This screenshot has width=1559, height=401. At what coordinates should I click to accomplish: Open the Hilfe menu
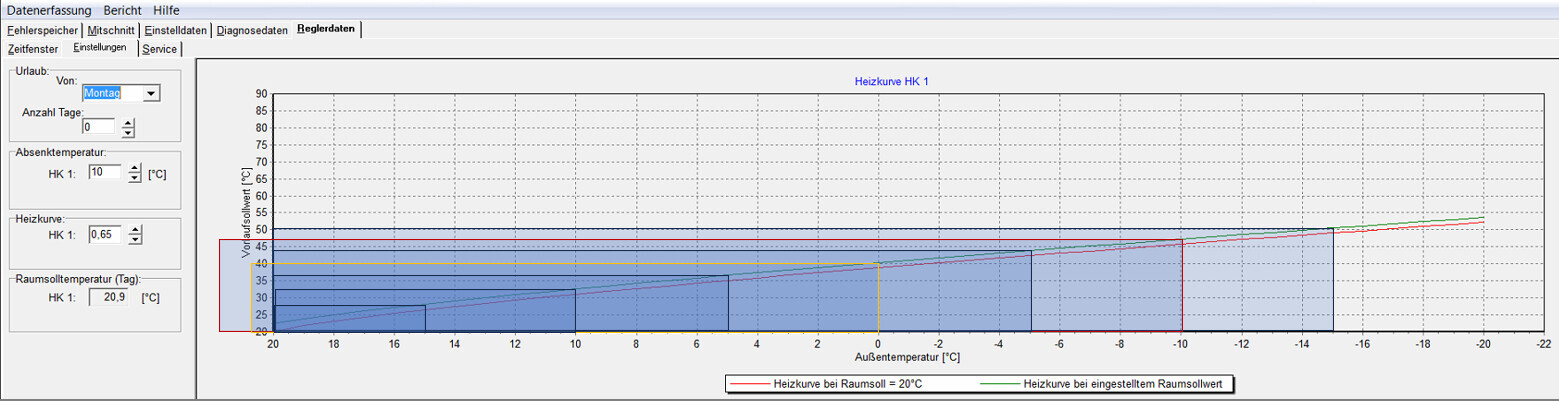pyautogui.click(x=166, y=10)
